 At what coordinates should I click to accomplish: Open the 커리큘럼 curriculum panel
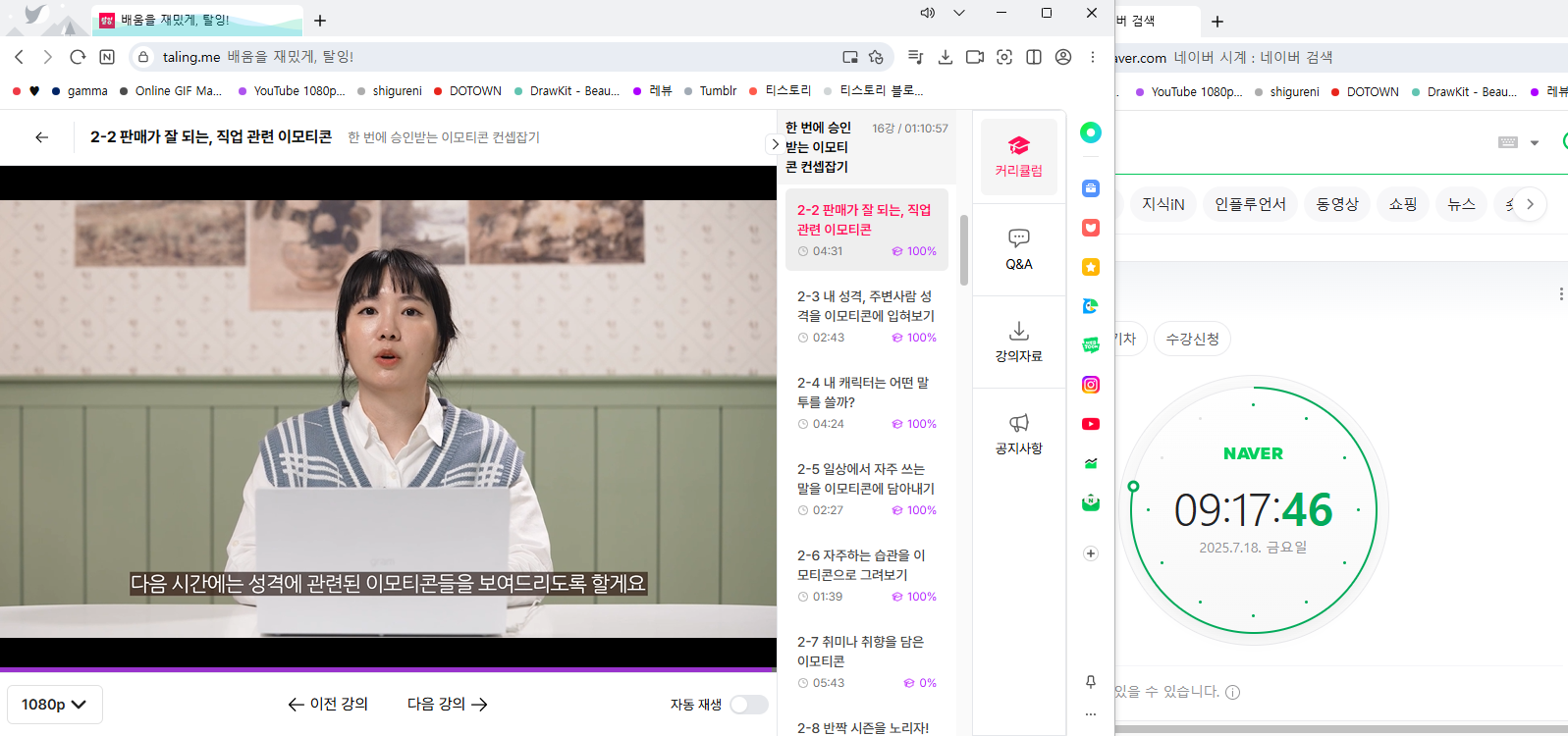click(1018, 157)
